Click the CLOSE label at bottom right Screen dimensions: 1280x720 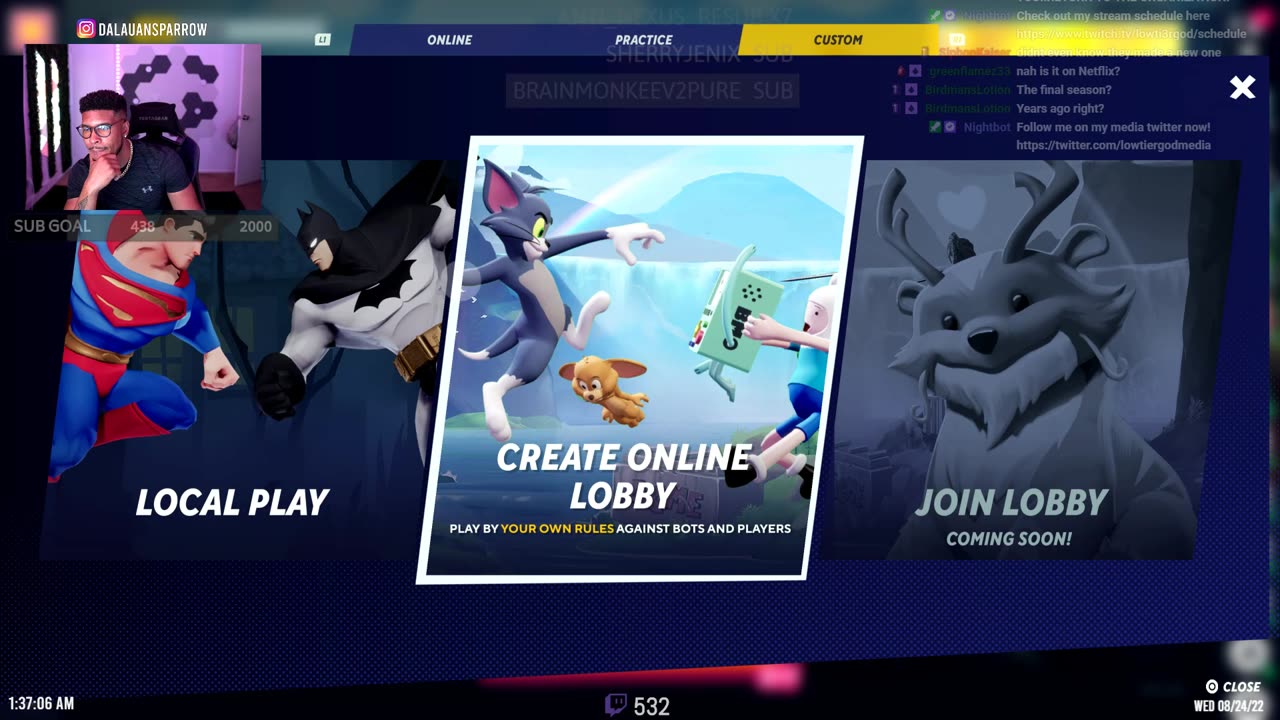point(1241,687)
